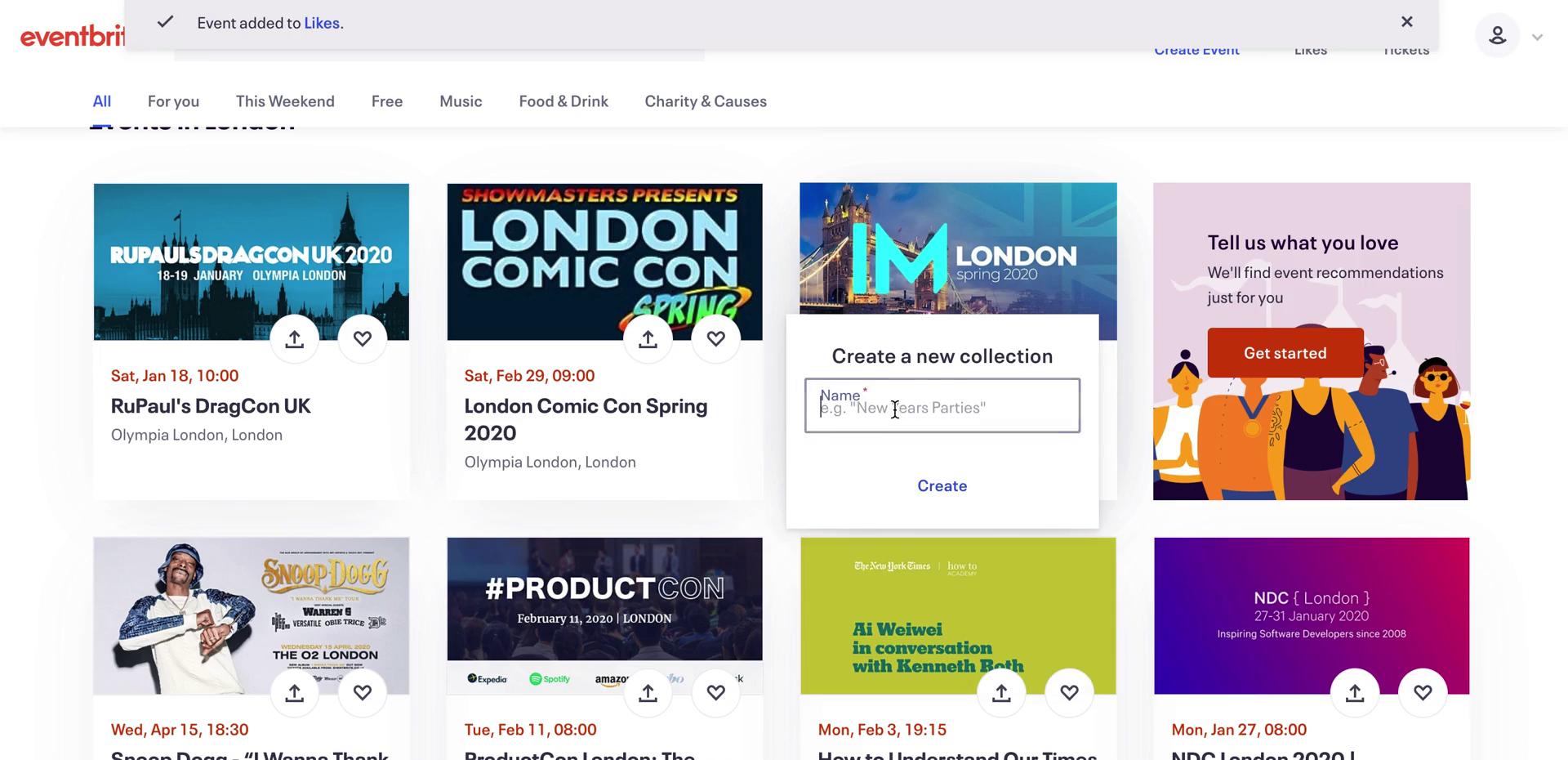Click 'Sat, Feb 29, 09:00' date text
This screenshot has height=760, width=1568.
click(x=529, y=376)
